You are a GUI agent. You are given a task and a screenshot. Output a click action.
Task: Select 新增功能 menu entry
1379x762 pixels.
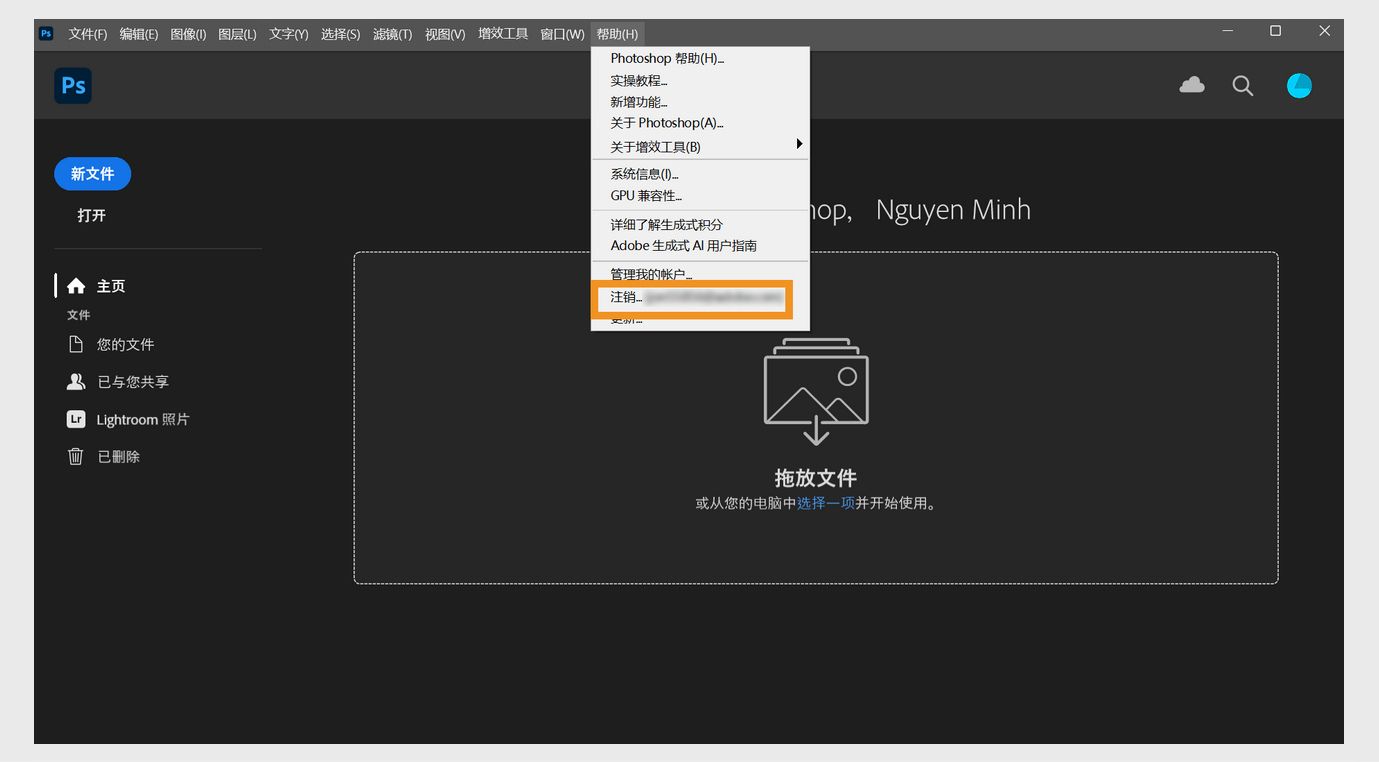tap(700, 102)
